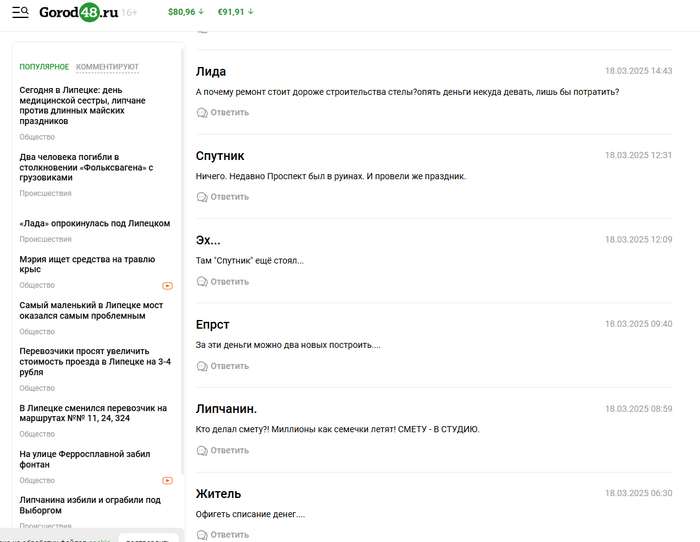This screenshot has height=542, width=700.
Task: Reply to Житель's comment via Ответить
Action: (229, 535)
